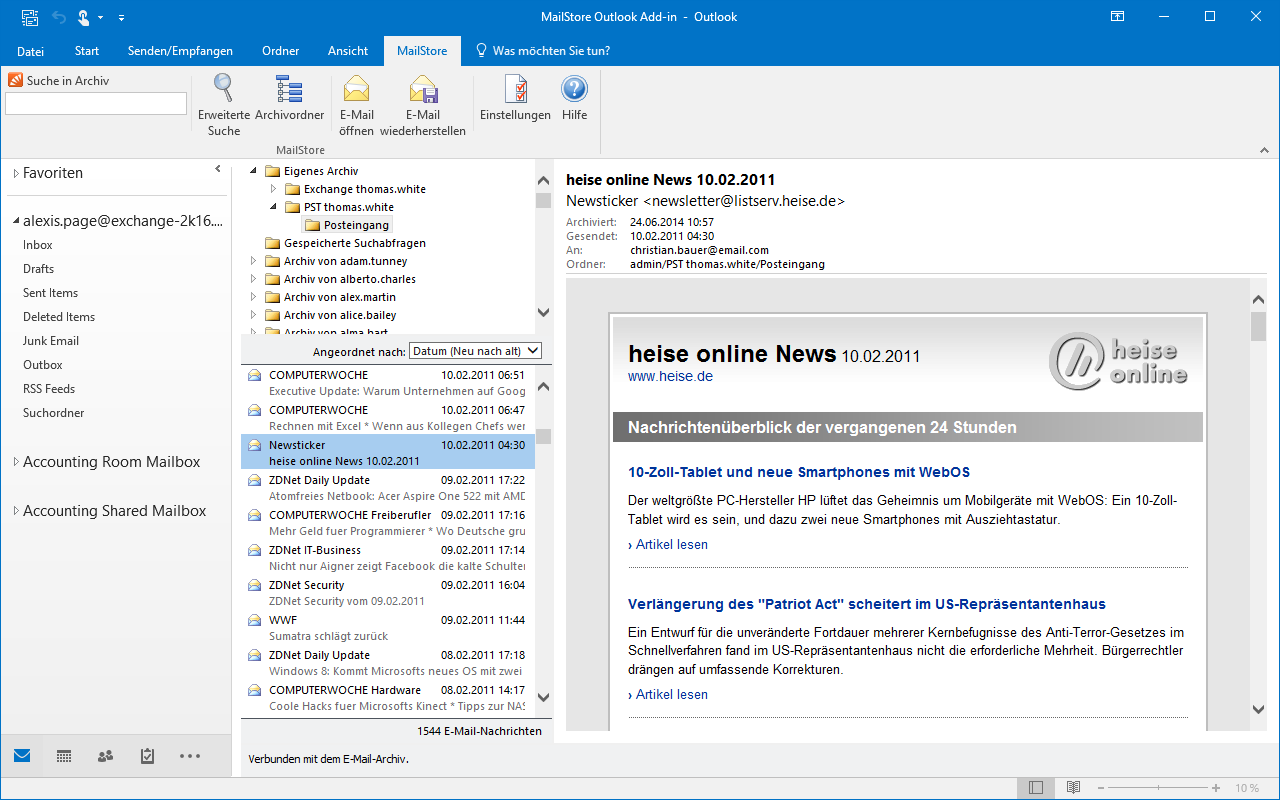1280x800 pixels.
Task: Collapse the Favoriten section
Action: [14, 172]
